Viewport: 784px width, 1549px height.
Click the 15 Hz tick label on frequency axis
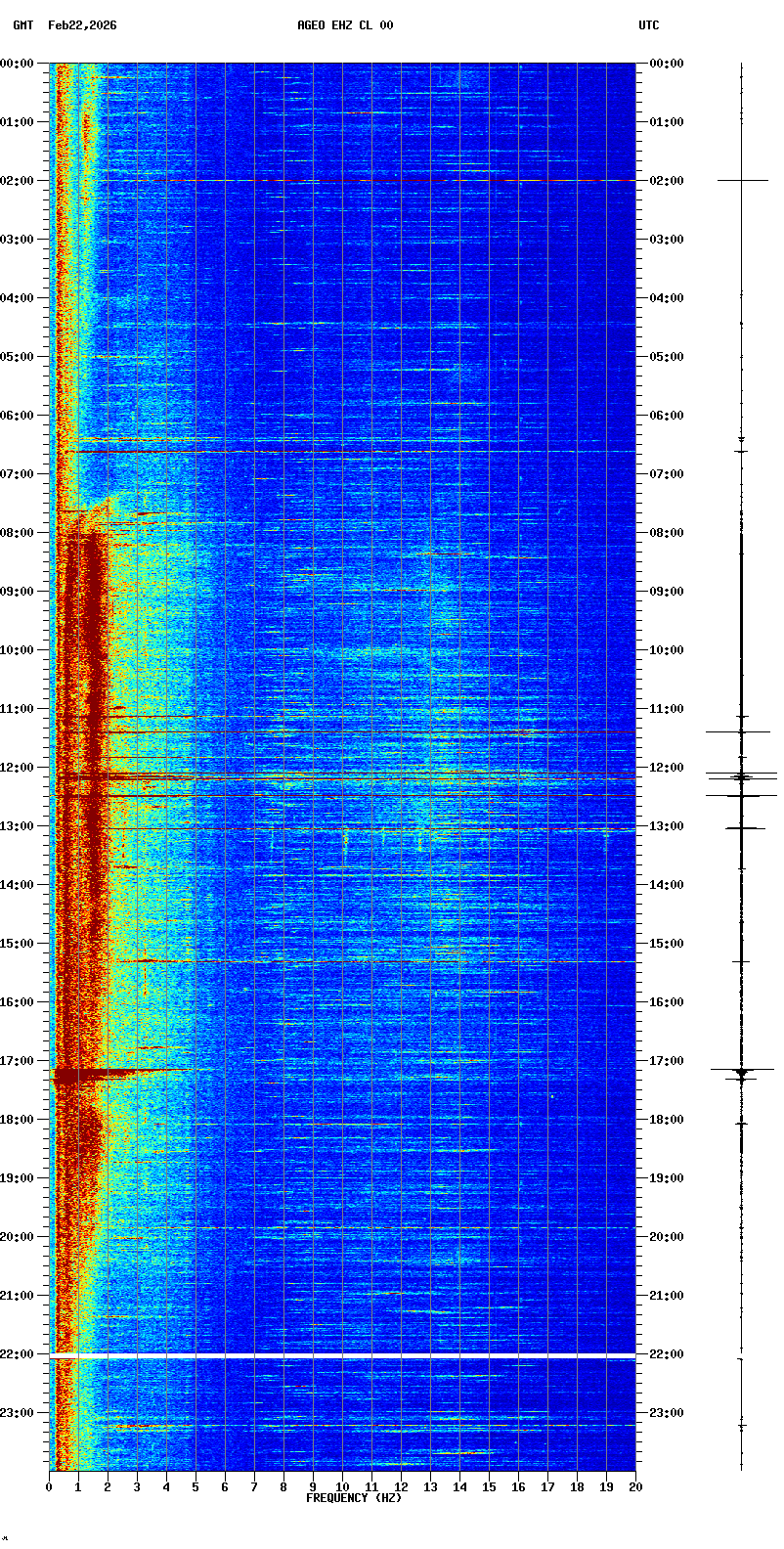click(489, 1487)
